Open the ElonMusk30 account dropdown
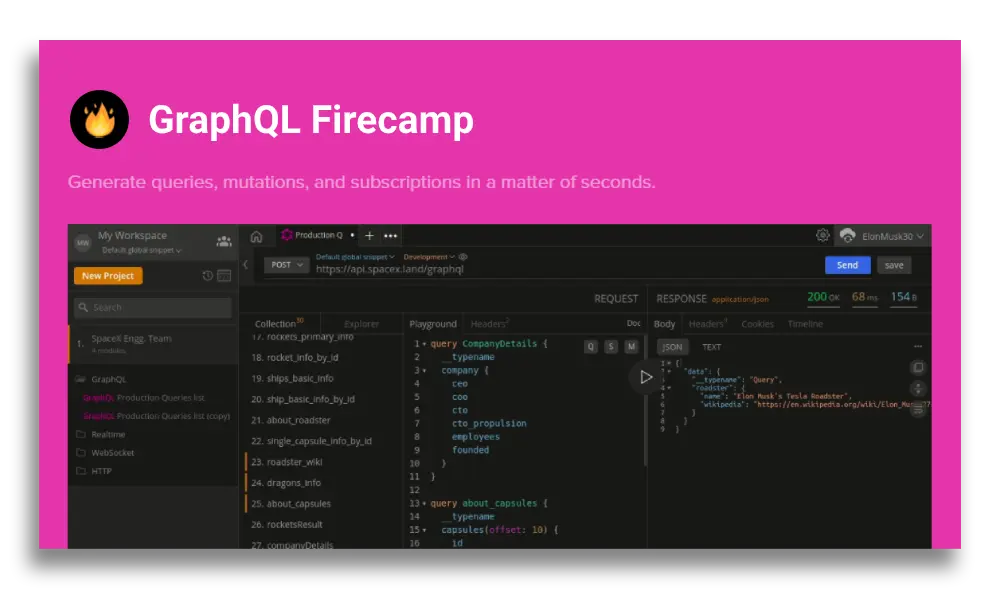 coord(893,237)
